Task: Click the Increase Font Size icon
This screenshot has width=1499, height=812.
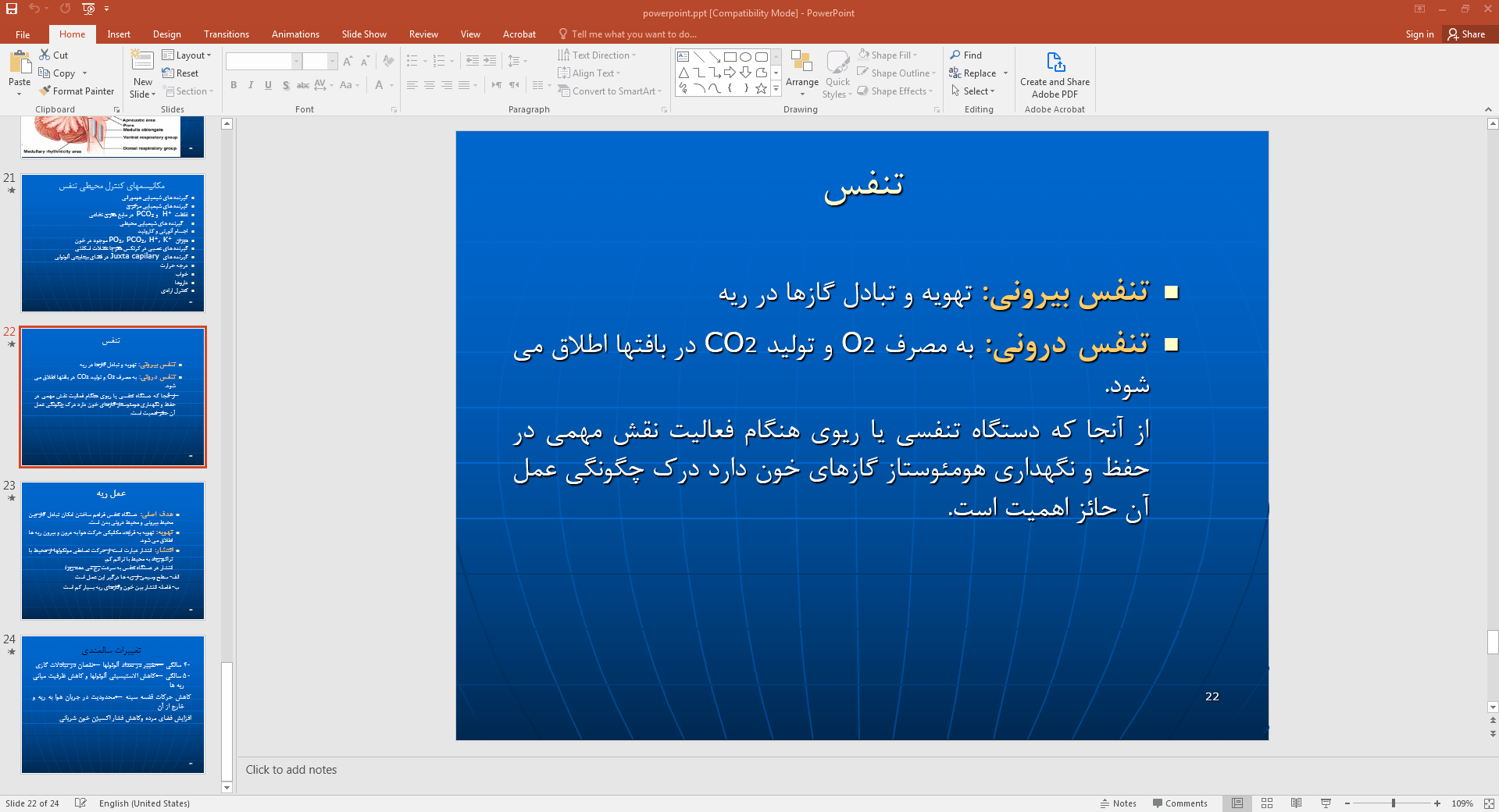Action: coord(348,61)
